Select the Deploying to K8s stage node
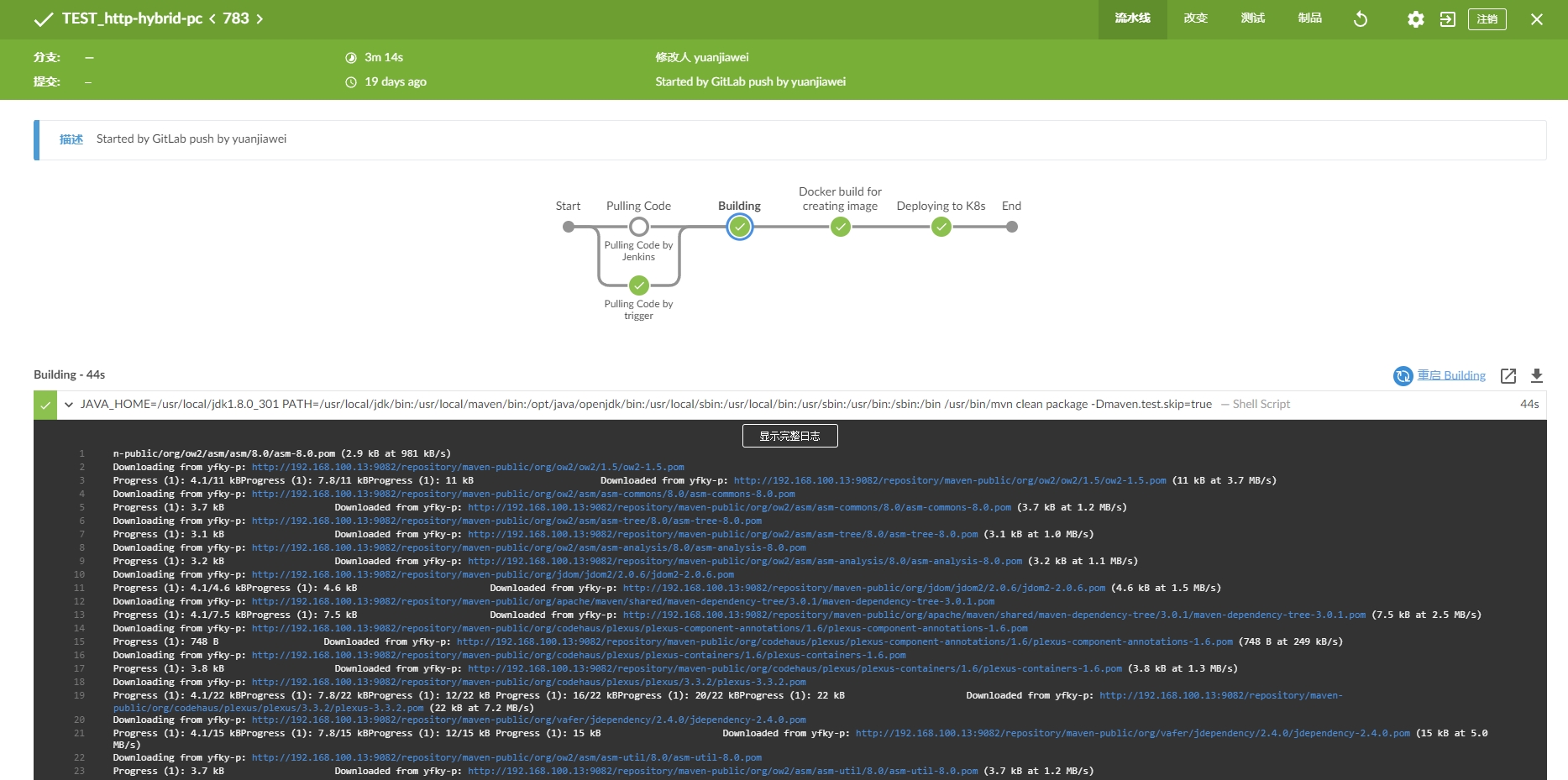This screenshot has width=1568, height=780. 941,227
